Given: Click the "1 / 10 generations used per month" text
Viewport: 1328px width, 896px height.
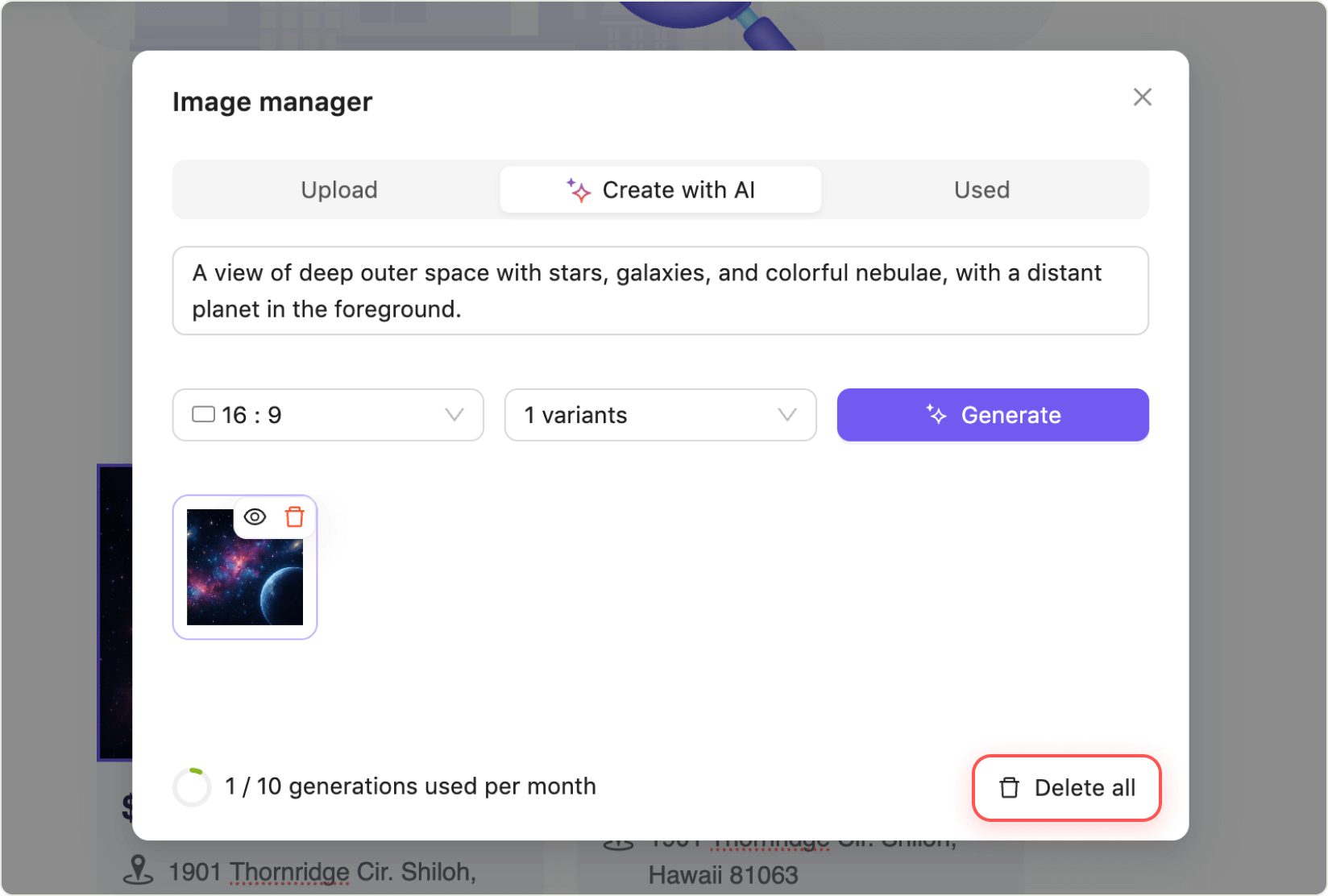Looking at the screenshot, I should pyautogui.click(x=411, y=786).
